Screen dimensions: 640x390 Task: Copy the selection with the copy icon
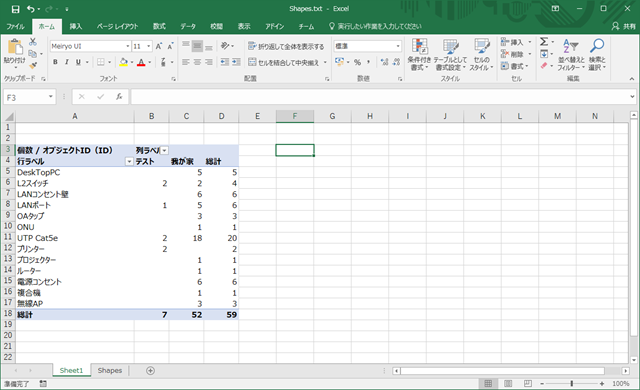tap(33, 53)
